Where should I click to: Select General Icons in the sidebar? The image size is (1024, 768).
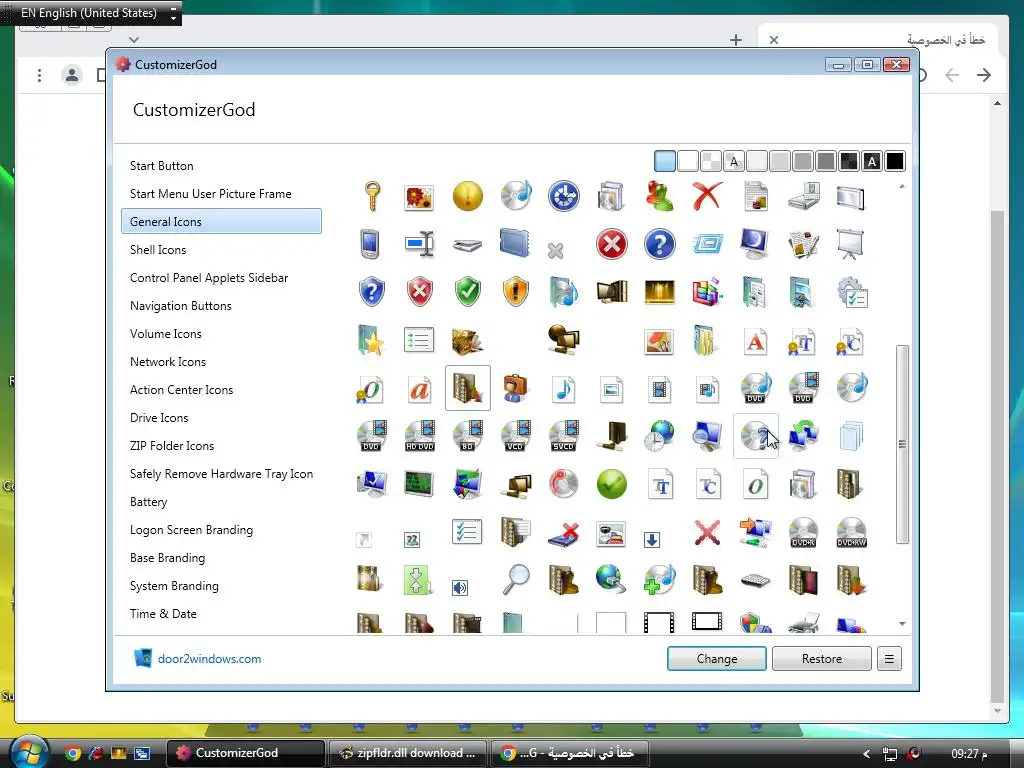coord(221,221)
